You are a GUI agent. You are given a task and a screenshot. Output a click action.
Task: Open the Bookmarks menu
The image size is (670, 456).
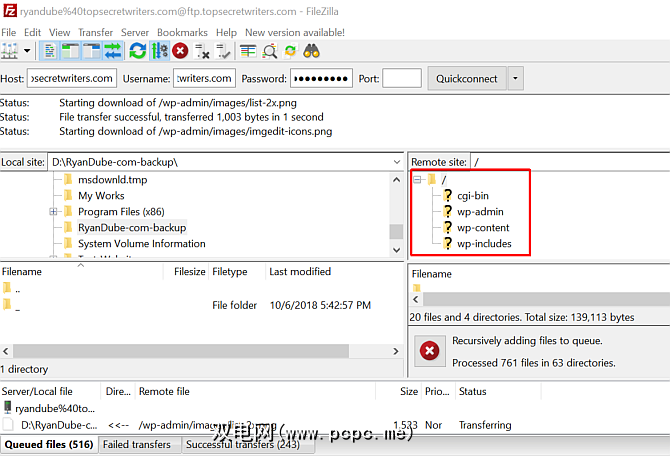pos(182,32)
